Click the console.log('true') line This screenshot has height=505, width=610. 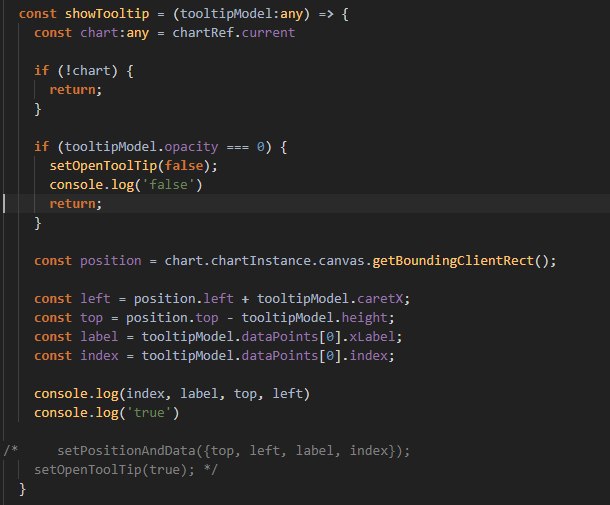(107, 413)
